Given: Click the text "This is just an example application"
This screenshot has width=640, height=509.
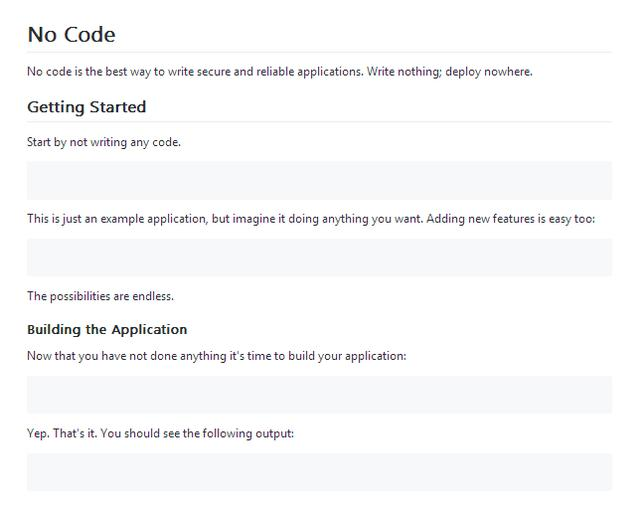Looking at the screenshot, I should pos(116,219).
